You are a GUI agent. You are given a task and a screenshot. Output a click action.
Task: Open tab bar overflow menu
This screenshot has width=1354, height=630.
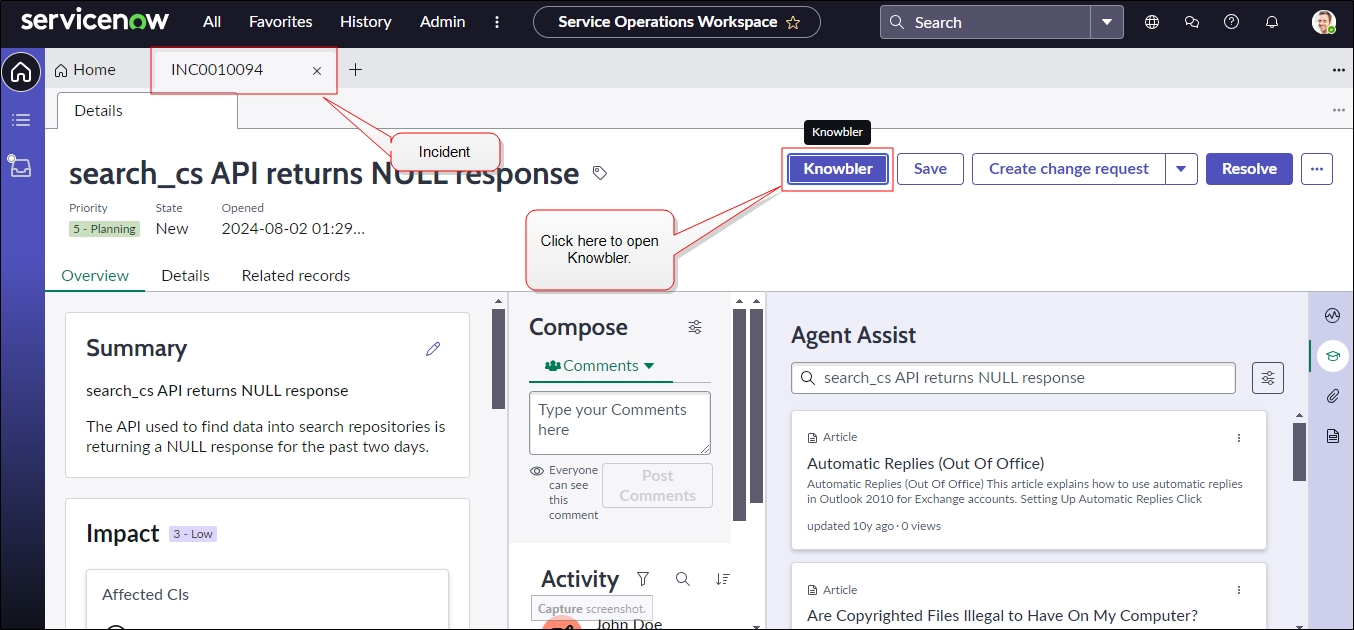pos(1339,70)
